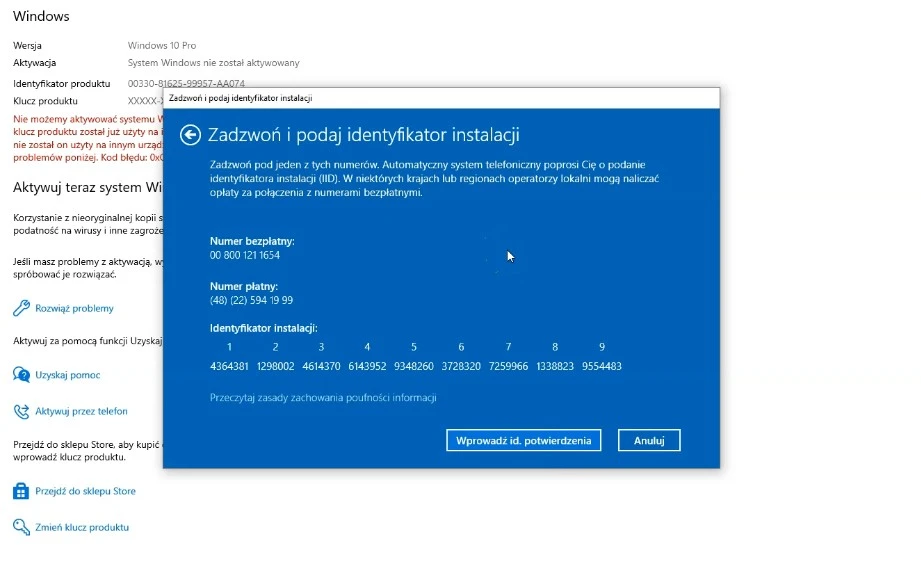Open Przeczytaj zasady zachowania poufności informacji link
921x571 pixels.
323,397
